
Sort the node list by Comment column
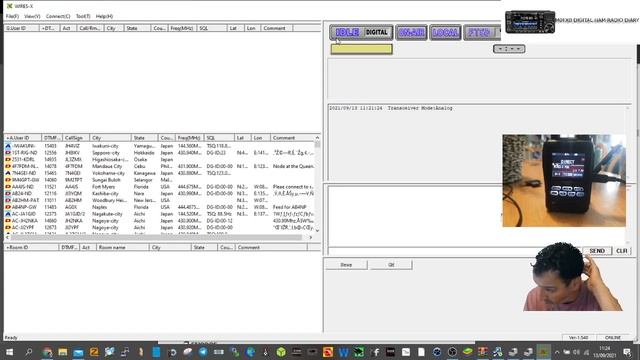pos(293,138)
